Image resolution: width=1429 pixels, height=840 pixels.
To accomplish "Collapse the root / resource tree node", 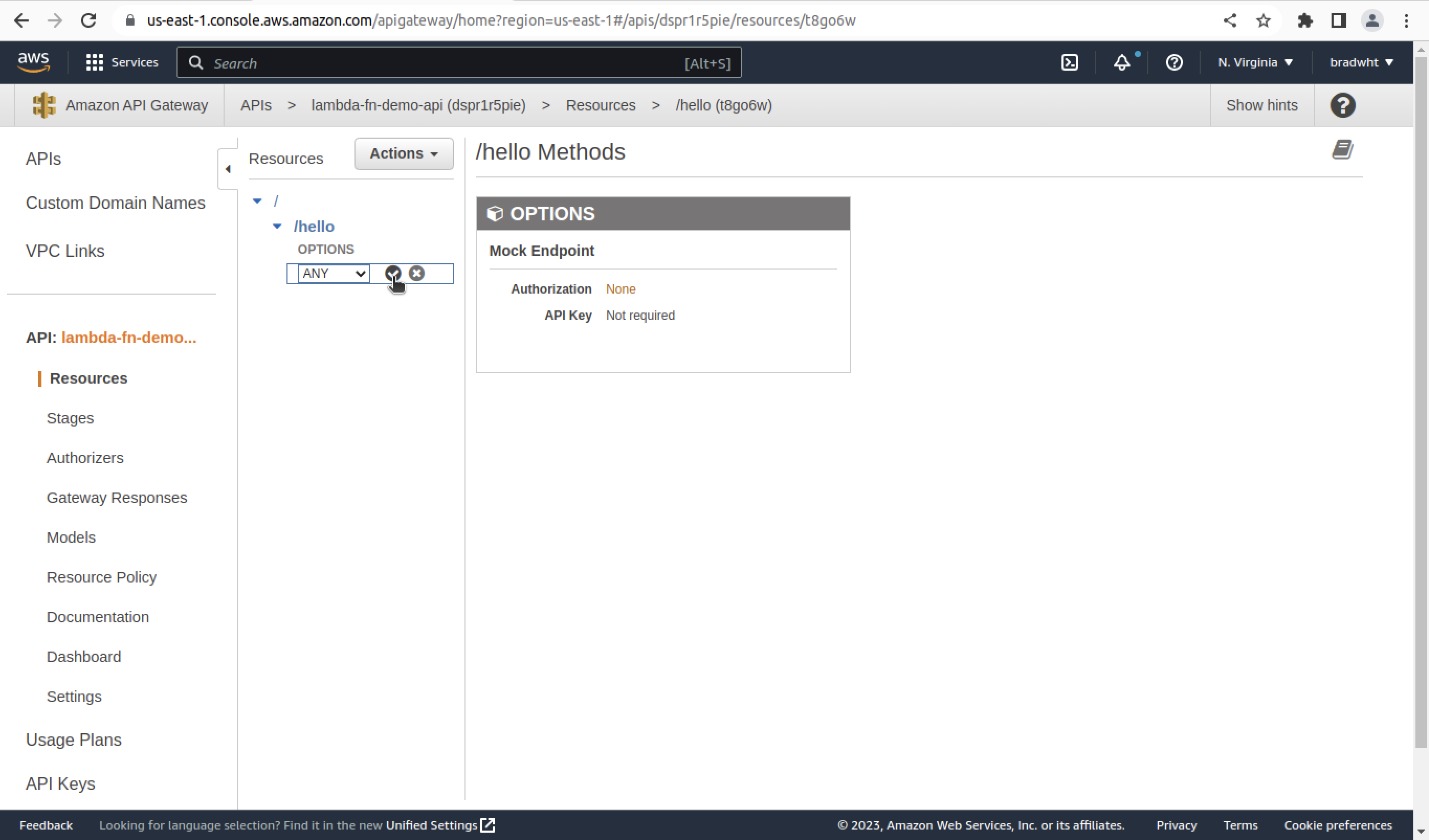I will coord(258,200).
